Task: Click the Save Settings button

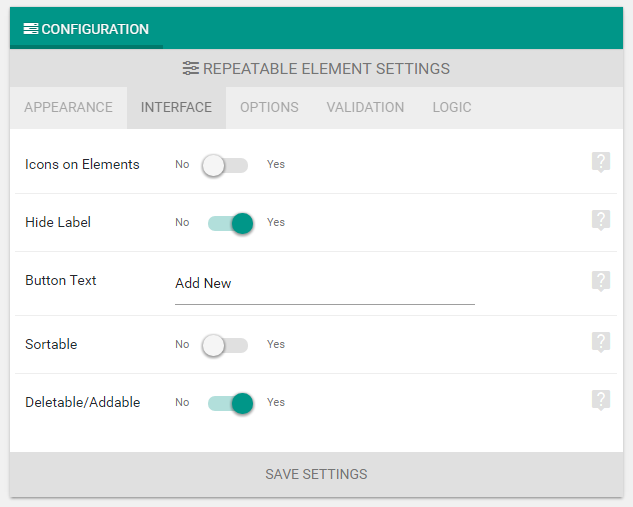Action: pos(316,474)
